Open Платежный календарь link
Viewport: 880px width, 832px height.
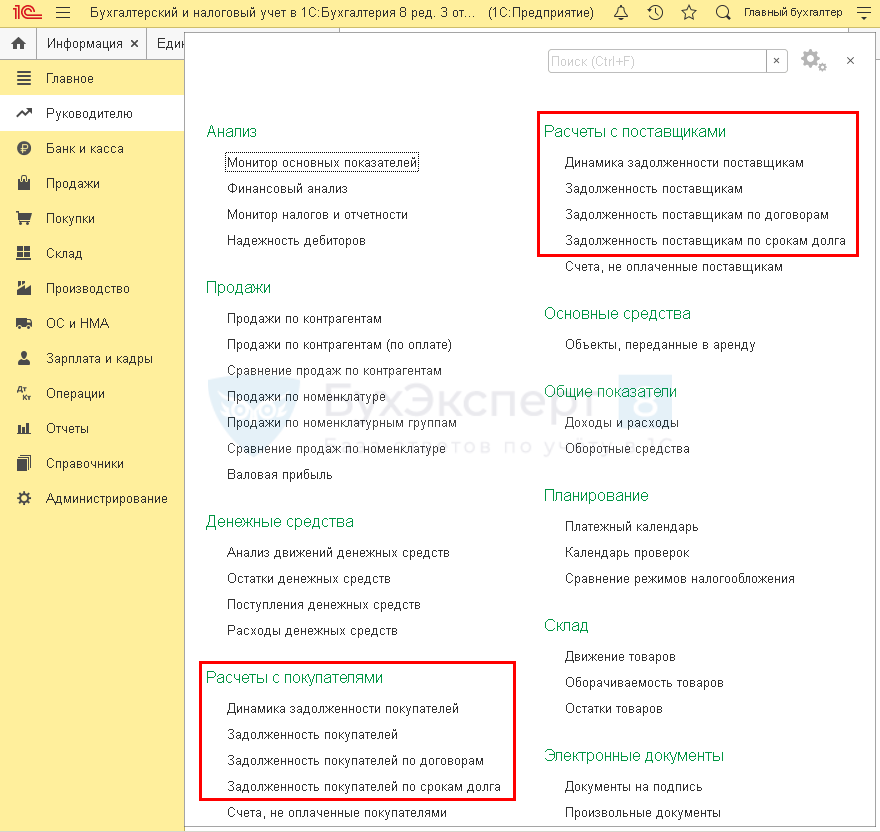(631, 526)
